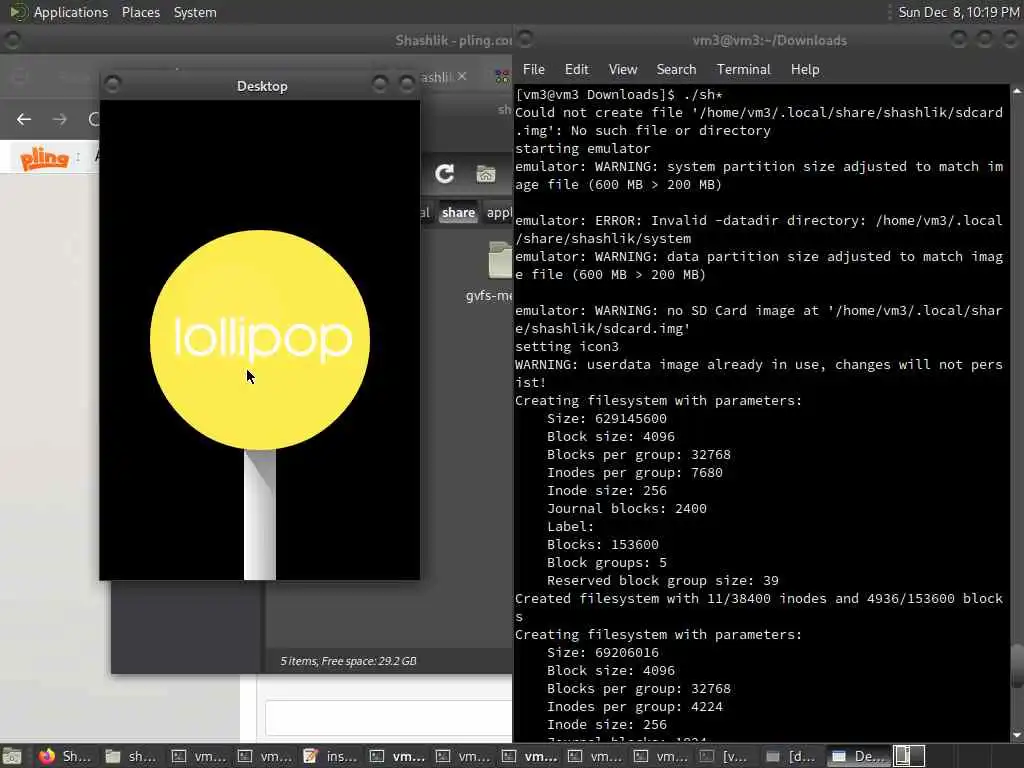The width and height of the screenshot is (1024, 768).
Task: Click the Desktop window left round button
Action: pyautogui.click(x=112, y=84)
